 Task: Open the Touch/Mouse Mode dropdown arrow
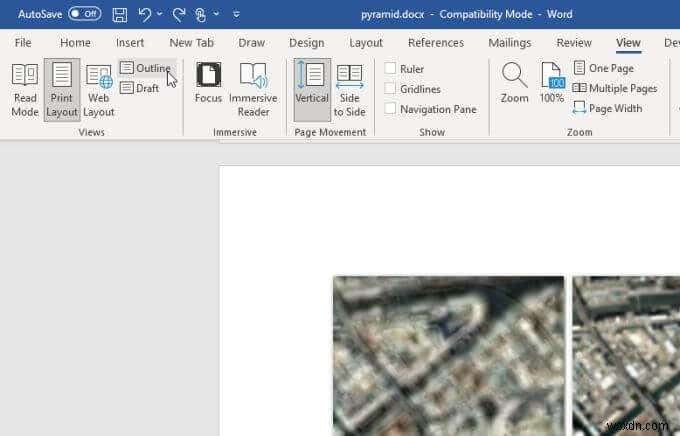[216, 14]
